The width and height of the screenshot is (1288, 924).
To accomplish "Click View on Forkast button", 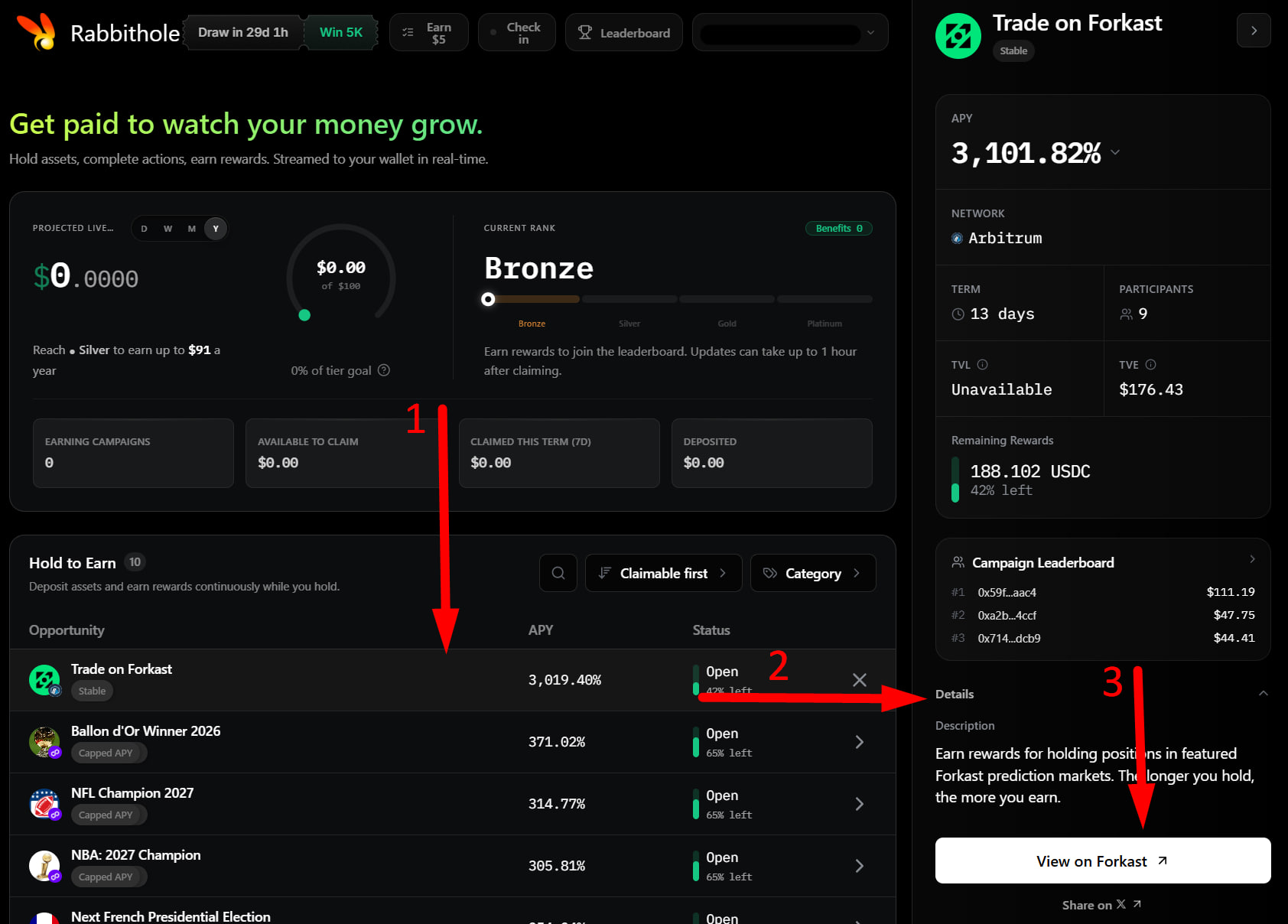I will point(1103,861).
